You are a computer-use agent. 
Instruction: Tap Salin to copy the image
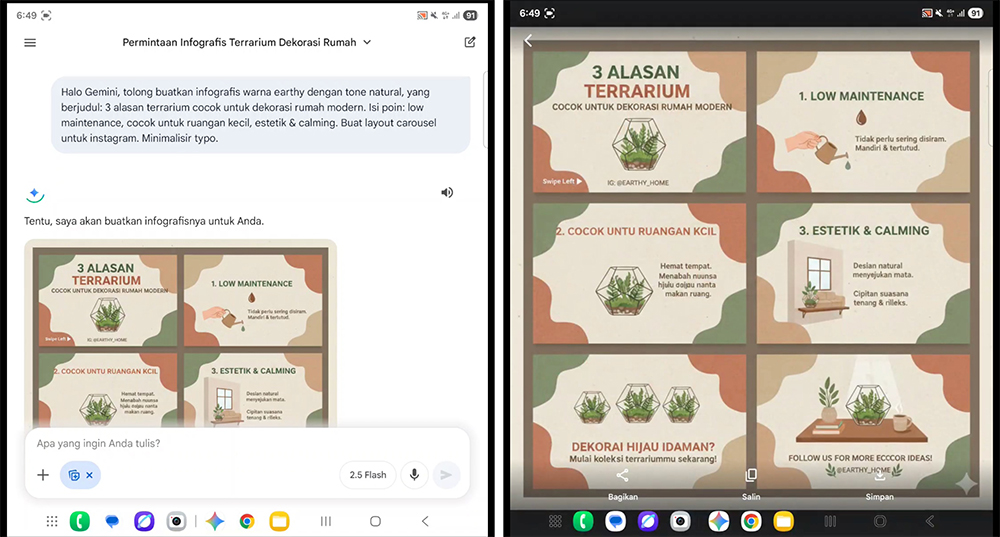[x=751, y=483]
